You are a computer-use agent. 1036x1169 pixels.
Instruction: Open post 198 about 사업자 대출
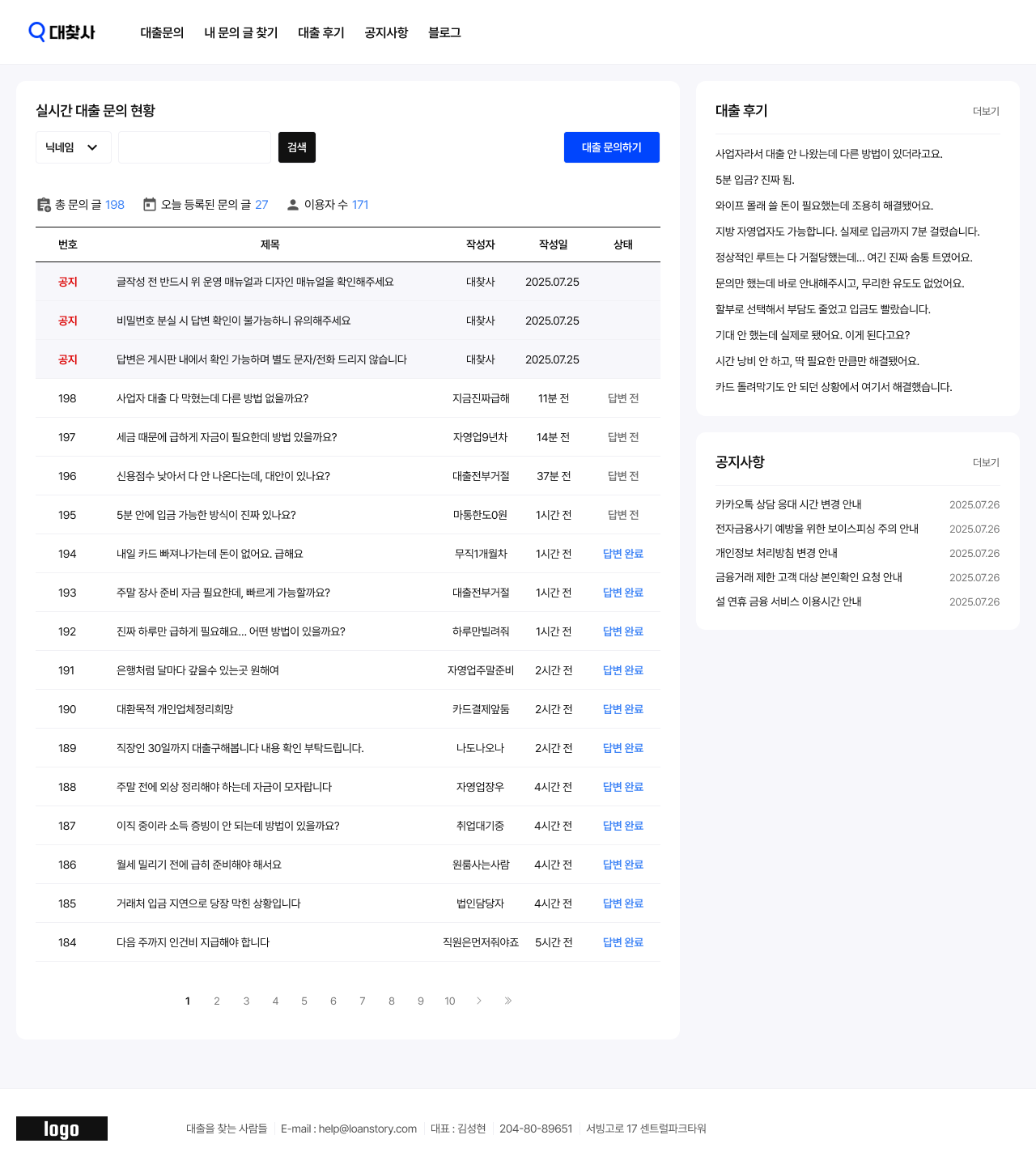pos(212,398)
